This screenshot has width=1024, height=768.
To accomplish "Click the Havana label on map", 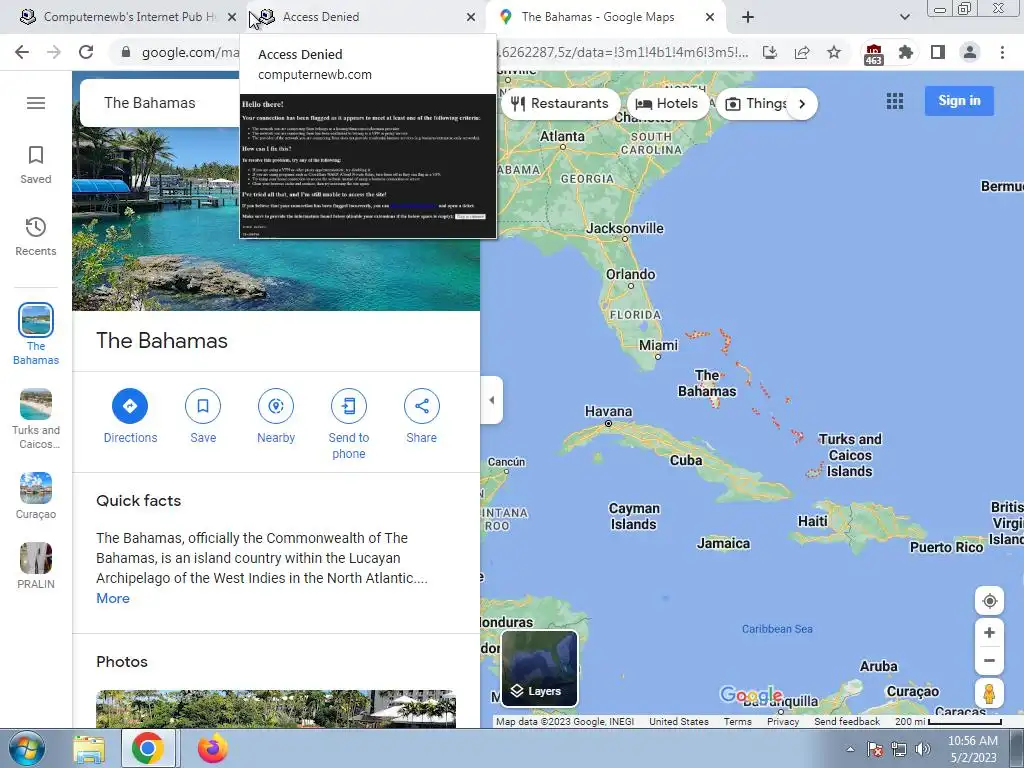I will click(x=608, y=411).
